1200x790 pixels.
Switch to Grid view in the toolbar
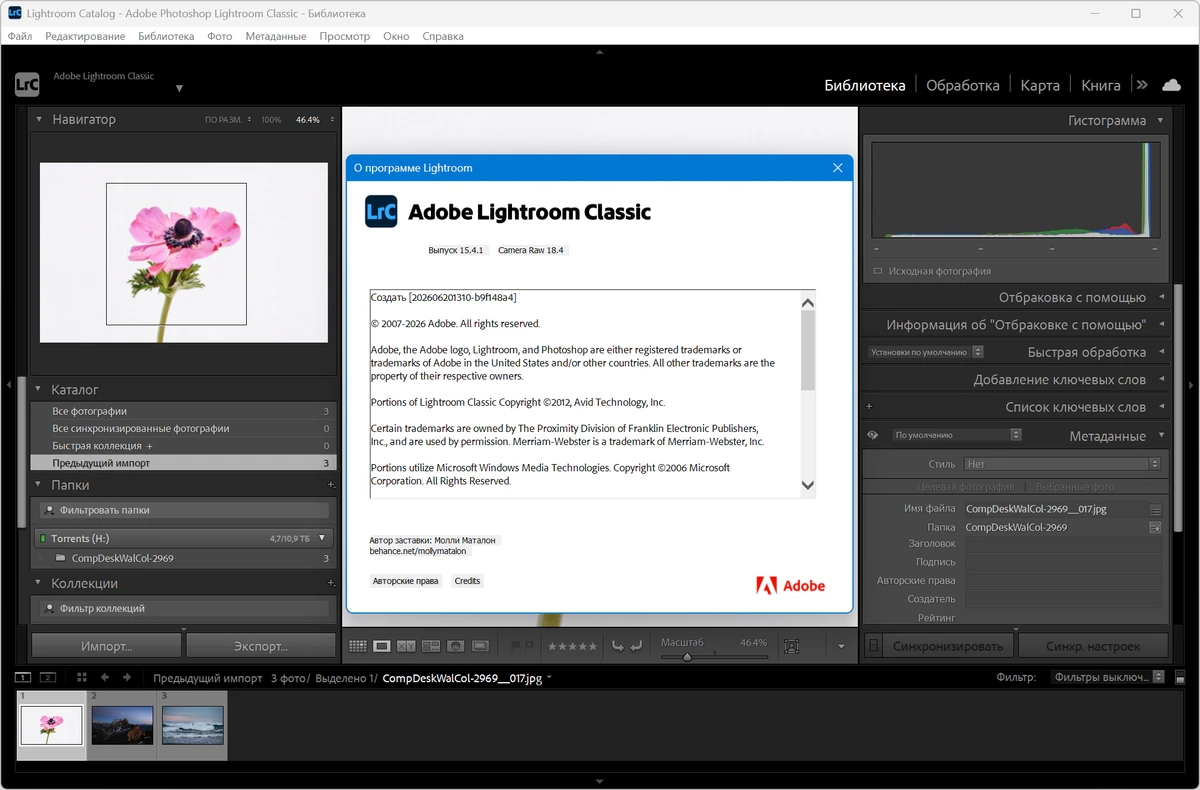coord(357,646)
